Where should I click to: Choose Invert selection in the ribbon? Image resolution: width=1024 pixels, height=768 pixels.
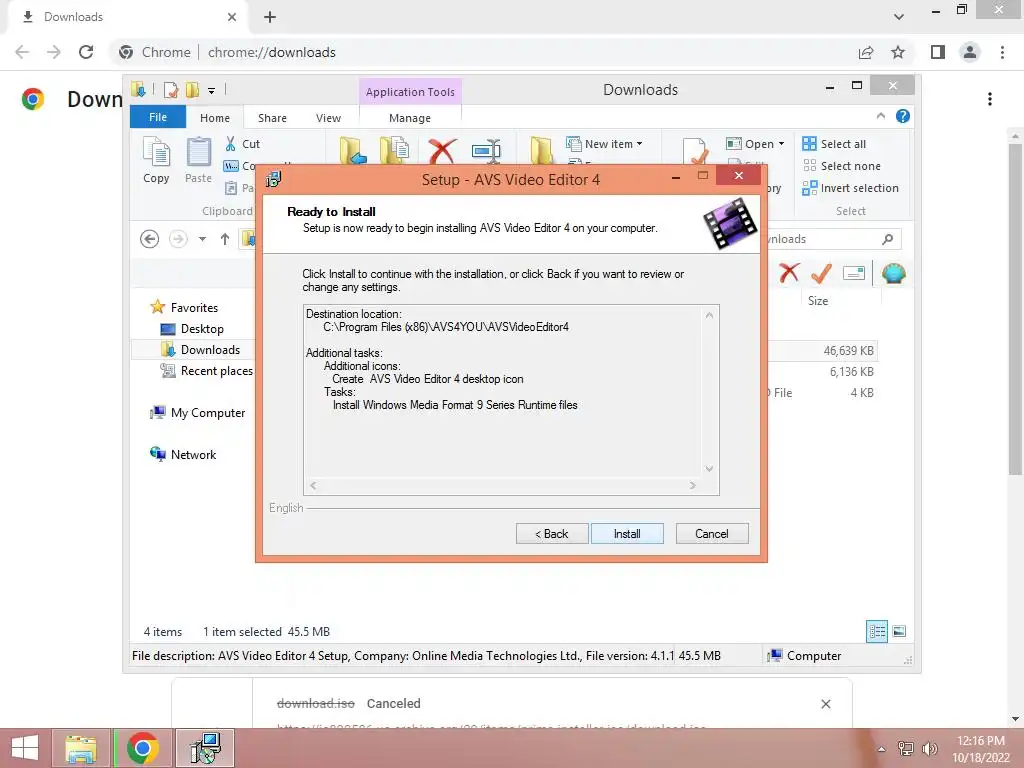[850, 188]
